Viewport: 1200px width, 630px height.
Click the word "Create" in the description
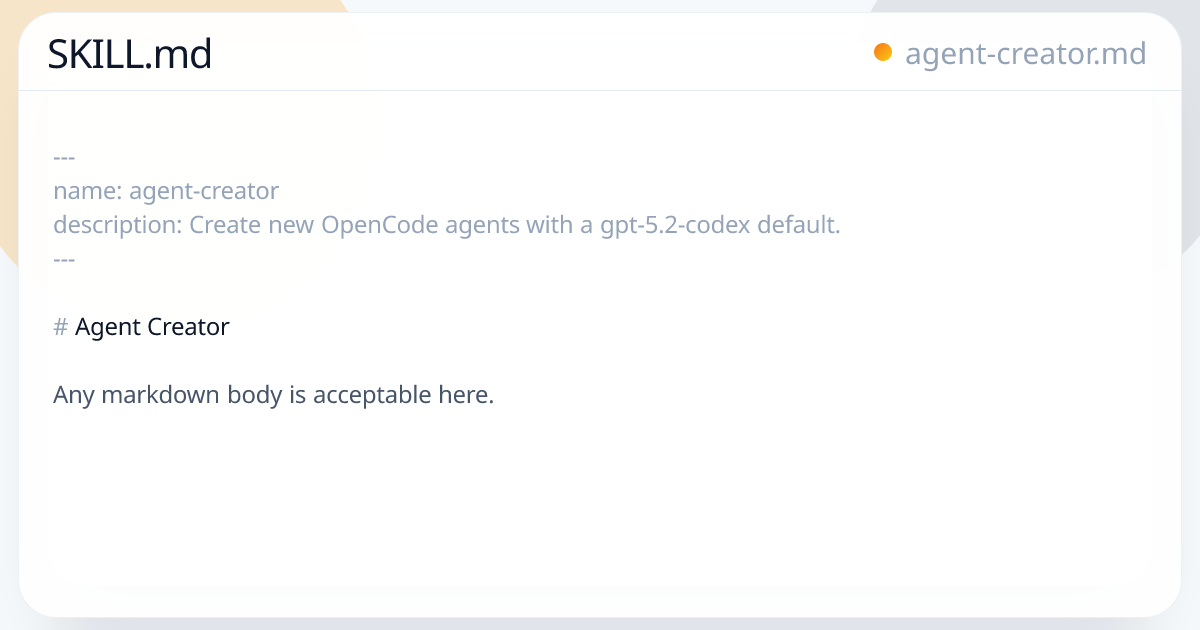point(225,225)
